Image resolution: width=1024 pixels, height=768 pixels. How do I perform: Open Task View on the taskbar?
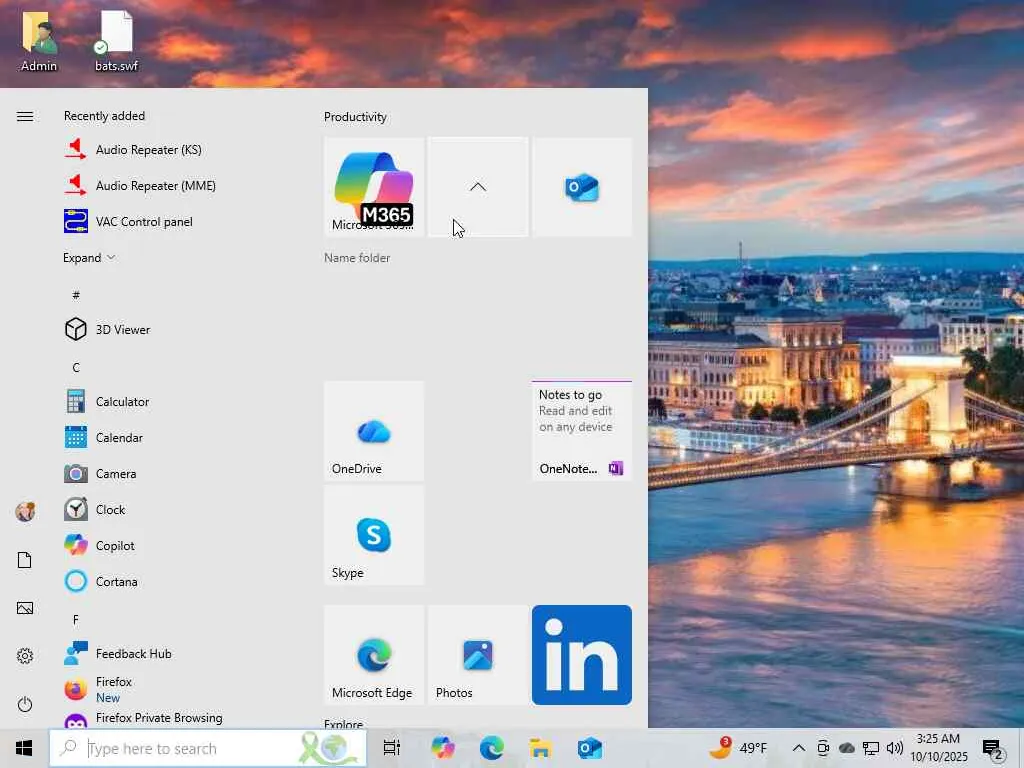coord(392,748)
